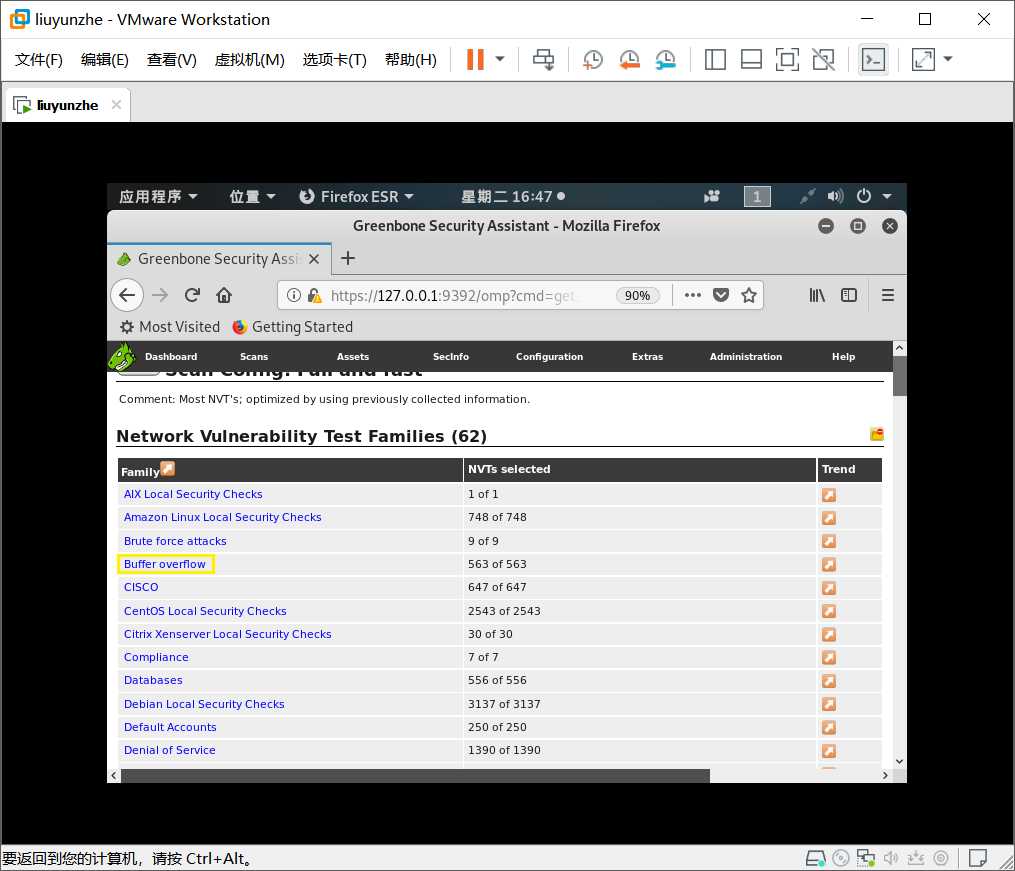Open the 文件(F) menu

(39, 60)
